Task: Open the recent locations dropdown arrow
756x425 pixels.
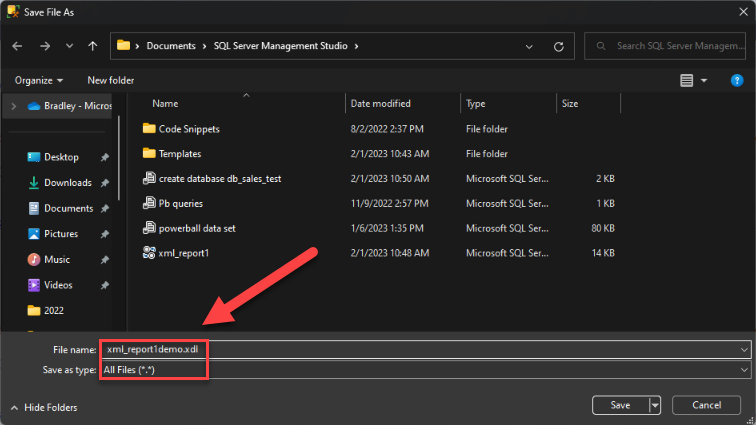Action: [69, 46]
